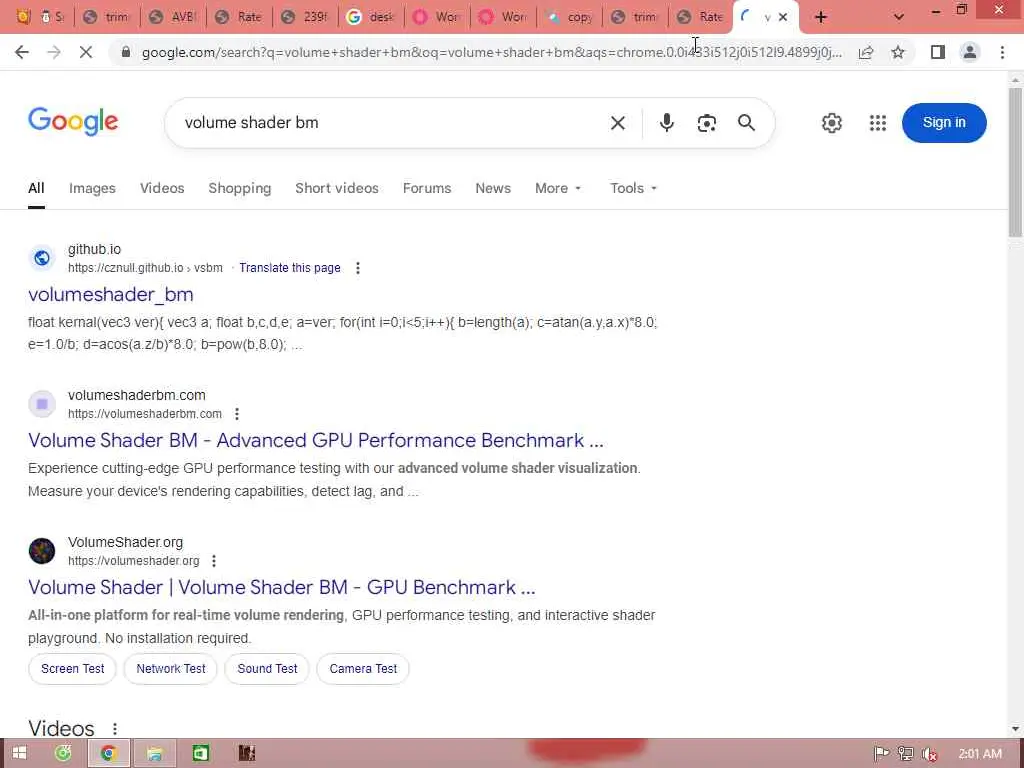
Task: Click Translate this page link
Action: [290, 268]
